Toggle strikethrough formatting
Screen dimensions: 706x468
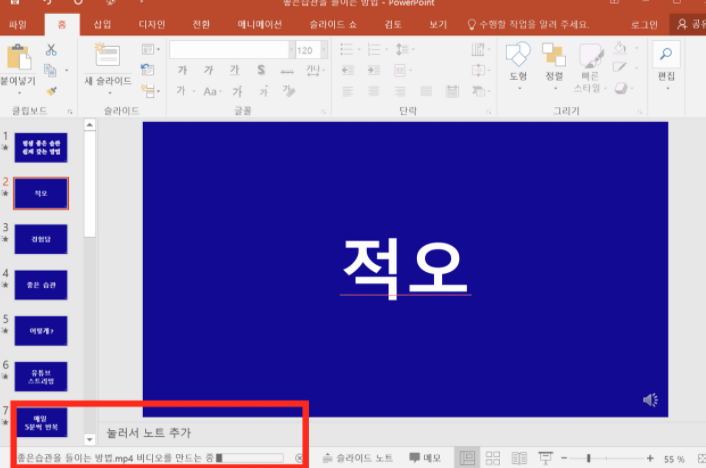click(287, 70)
